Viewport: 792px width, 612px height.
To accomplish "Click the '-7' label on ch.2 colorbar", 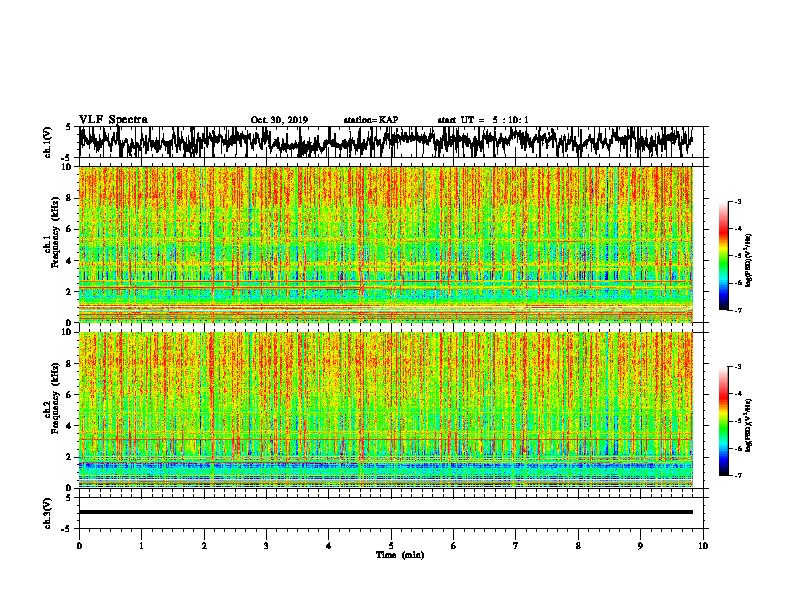I will pos(738,475).
